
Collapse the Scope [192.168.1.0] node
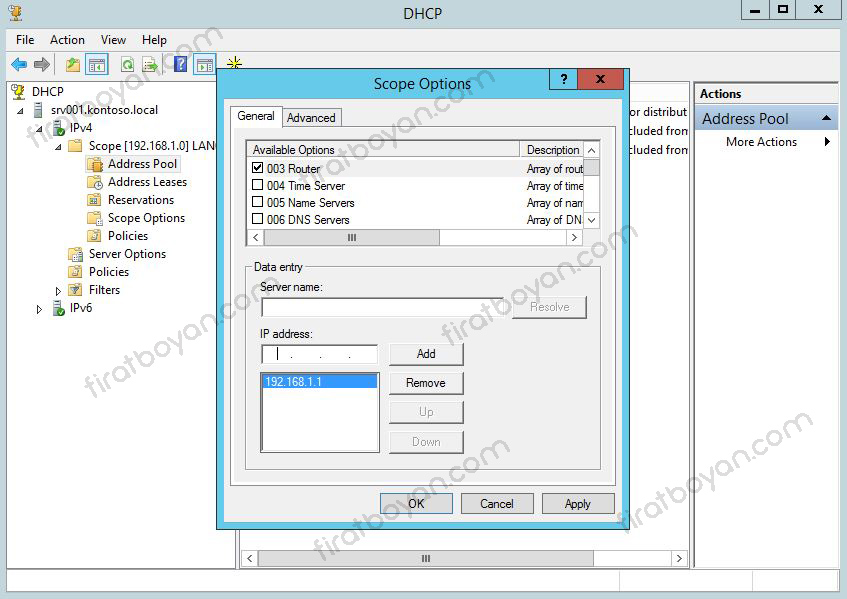[x=58, y=147]
